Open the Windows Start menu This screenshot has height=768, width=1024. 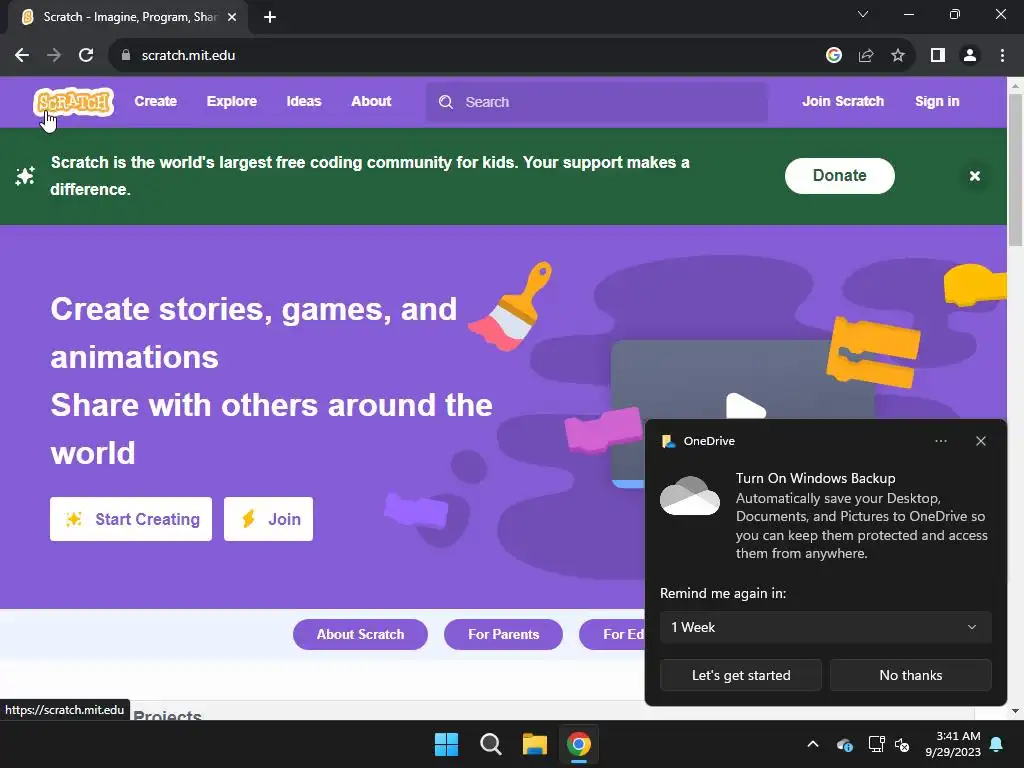pyautogui.click(x=447, y=744)
